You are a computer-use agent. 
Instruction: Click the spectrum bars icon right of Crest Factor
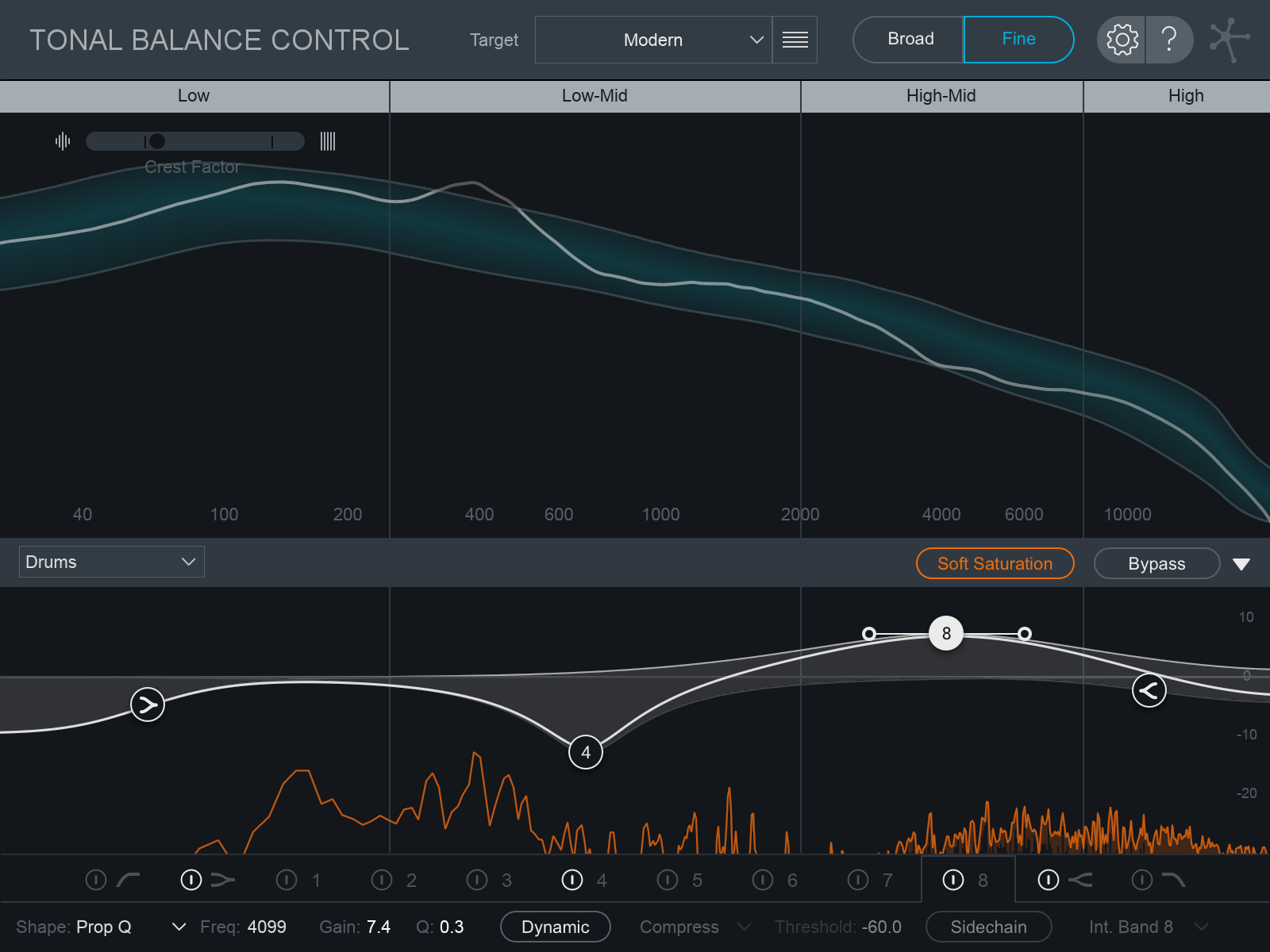(x=327, y=140)
